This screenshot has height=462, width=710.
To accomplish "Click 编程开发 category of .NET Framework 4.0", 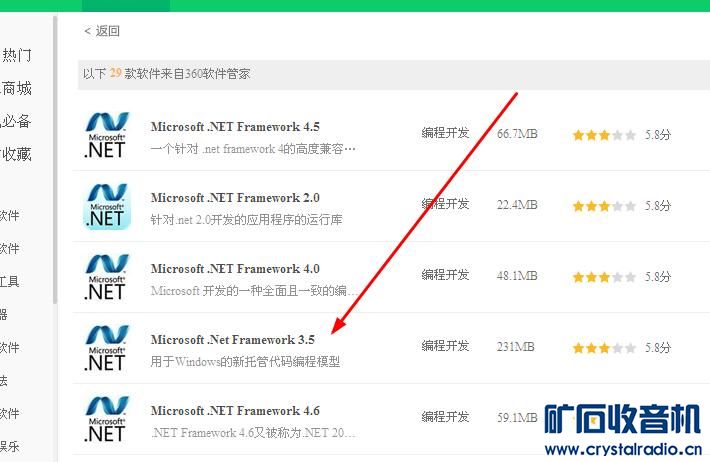I will tap(445, 274).
